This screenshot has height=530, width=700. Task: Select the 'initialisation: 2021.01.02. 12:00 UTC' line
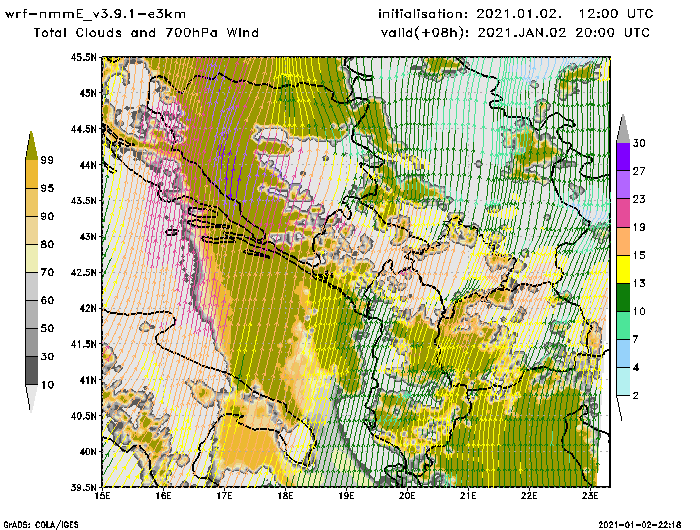tap(516, 14)
